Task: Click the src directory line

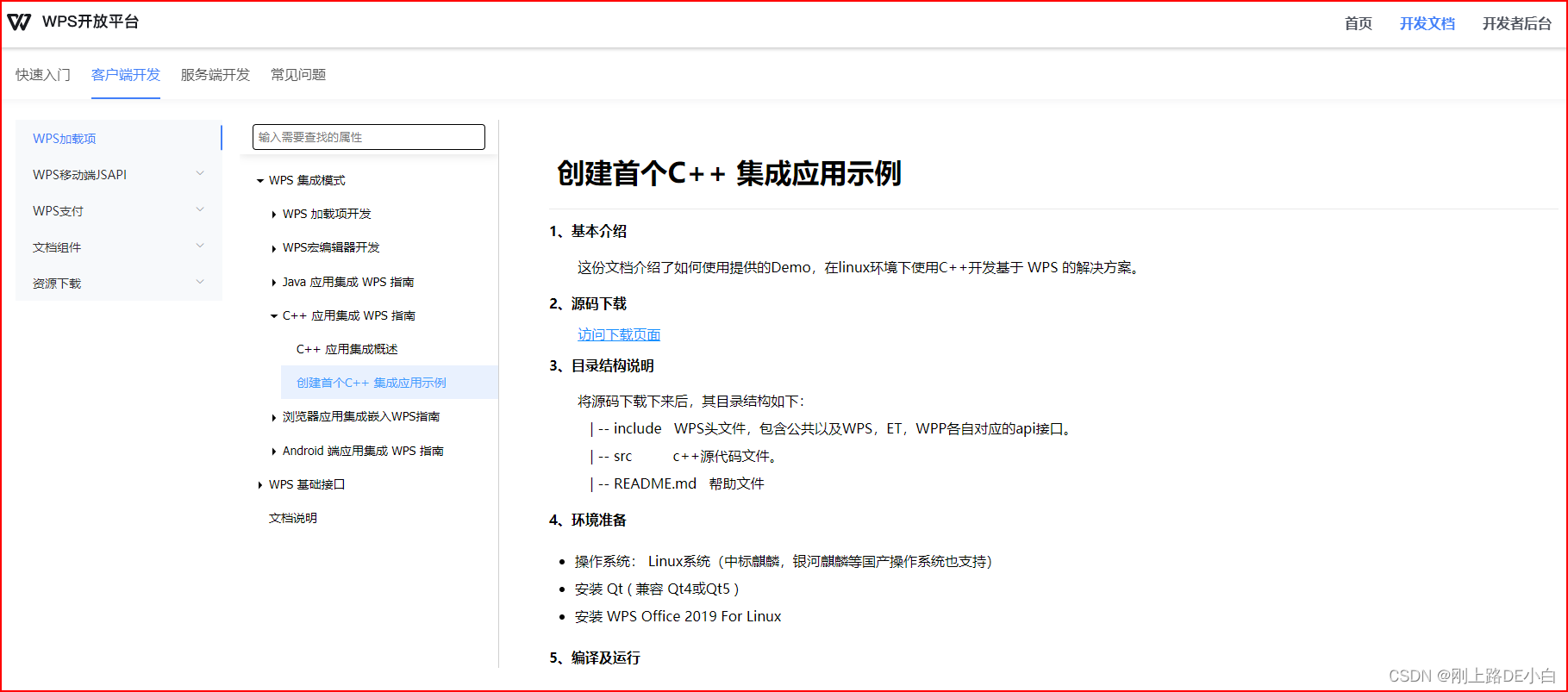Action: [x=685, y=456]
